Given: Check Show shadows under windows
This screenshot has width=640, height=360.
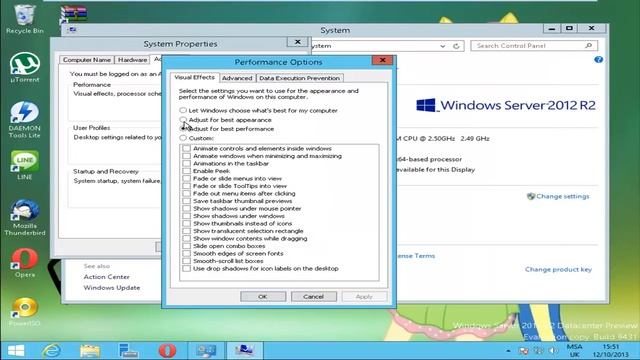Looking at the screenshot, I should coord(187,216).
